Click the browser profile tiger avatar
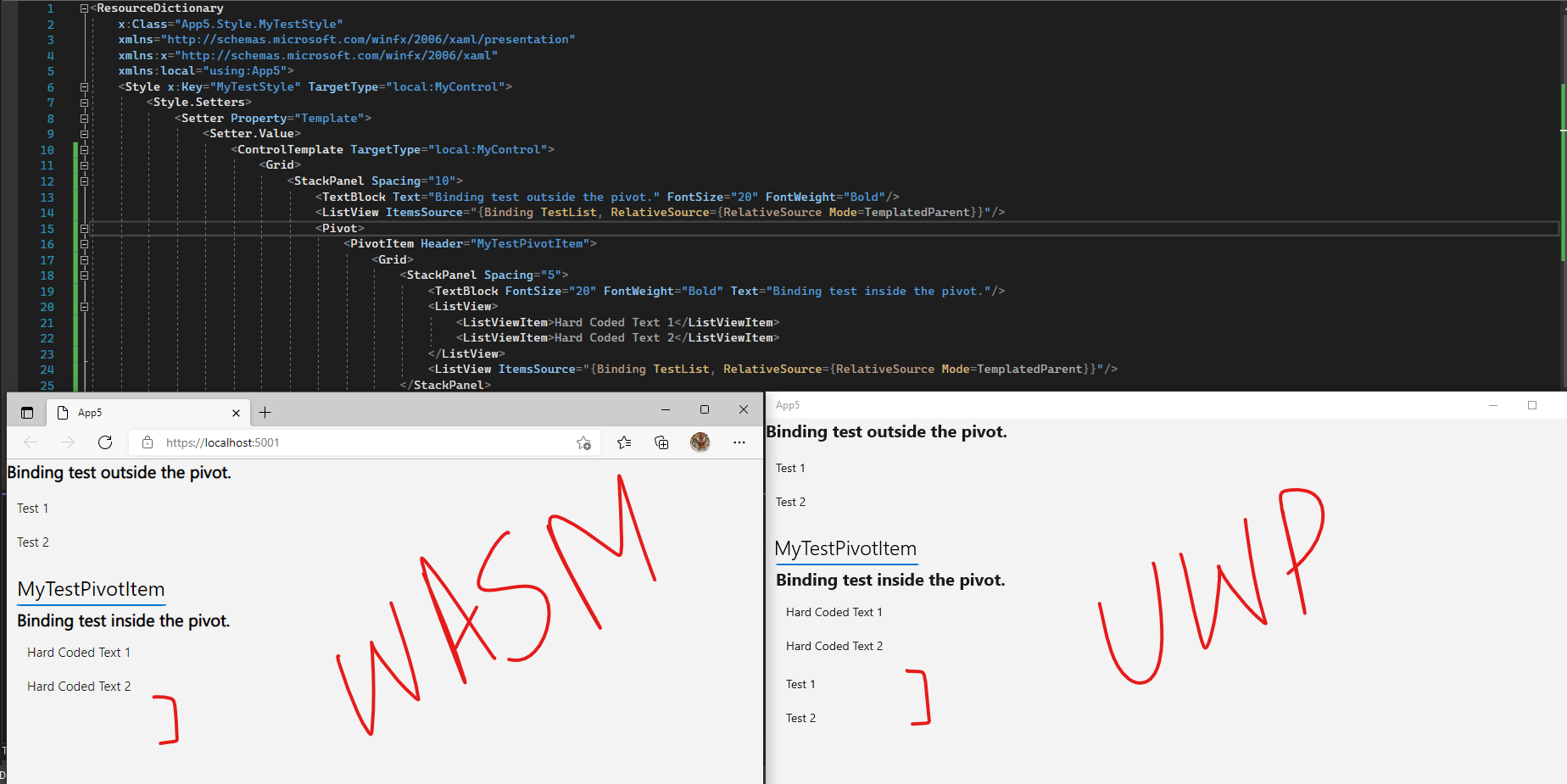Image resolution: width=1567 pixels, height=784 pixels. click(700, 442)
